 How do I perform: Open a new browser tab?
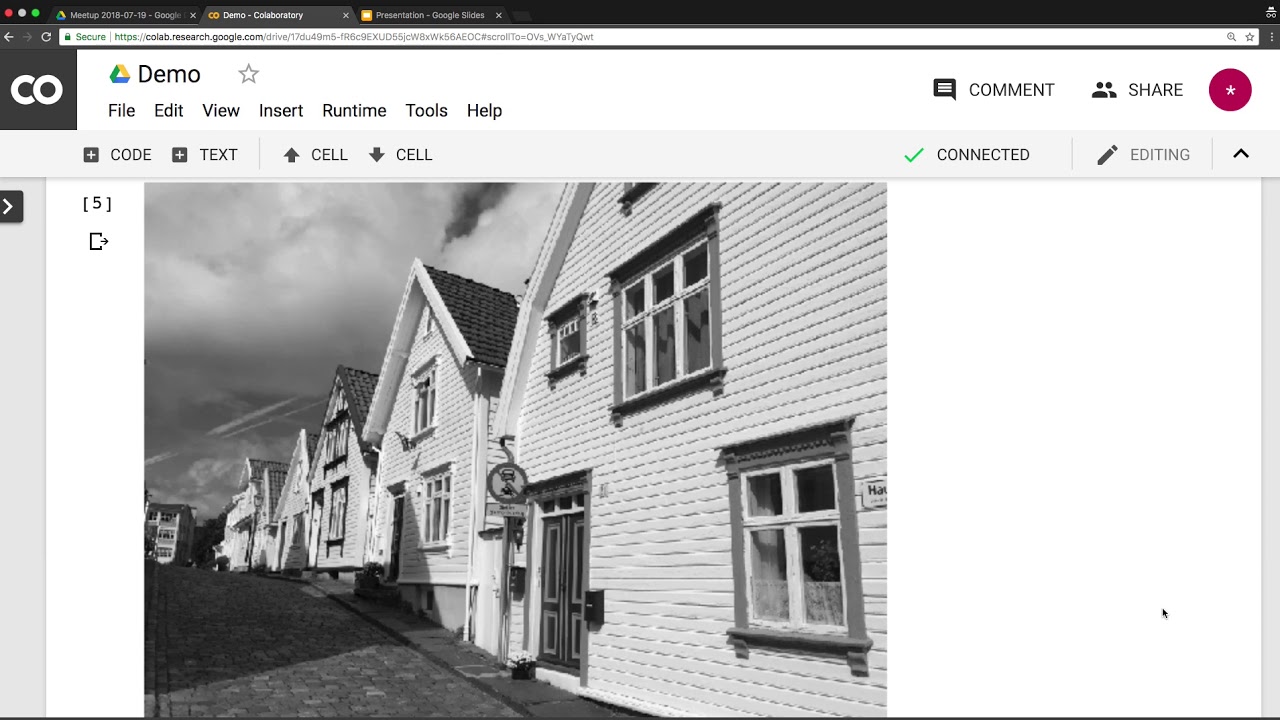(x=521, y=15)
